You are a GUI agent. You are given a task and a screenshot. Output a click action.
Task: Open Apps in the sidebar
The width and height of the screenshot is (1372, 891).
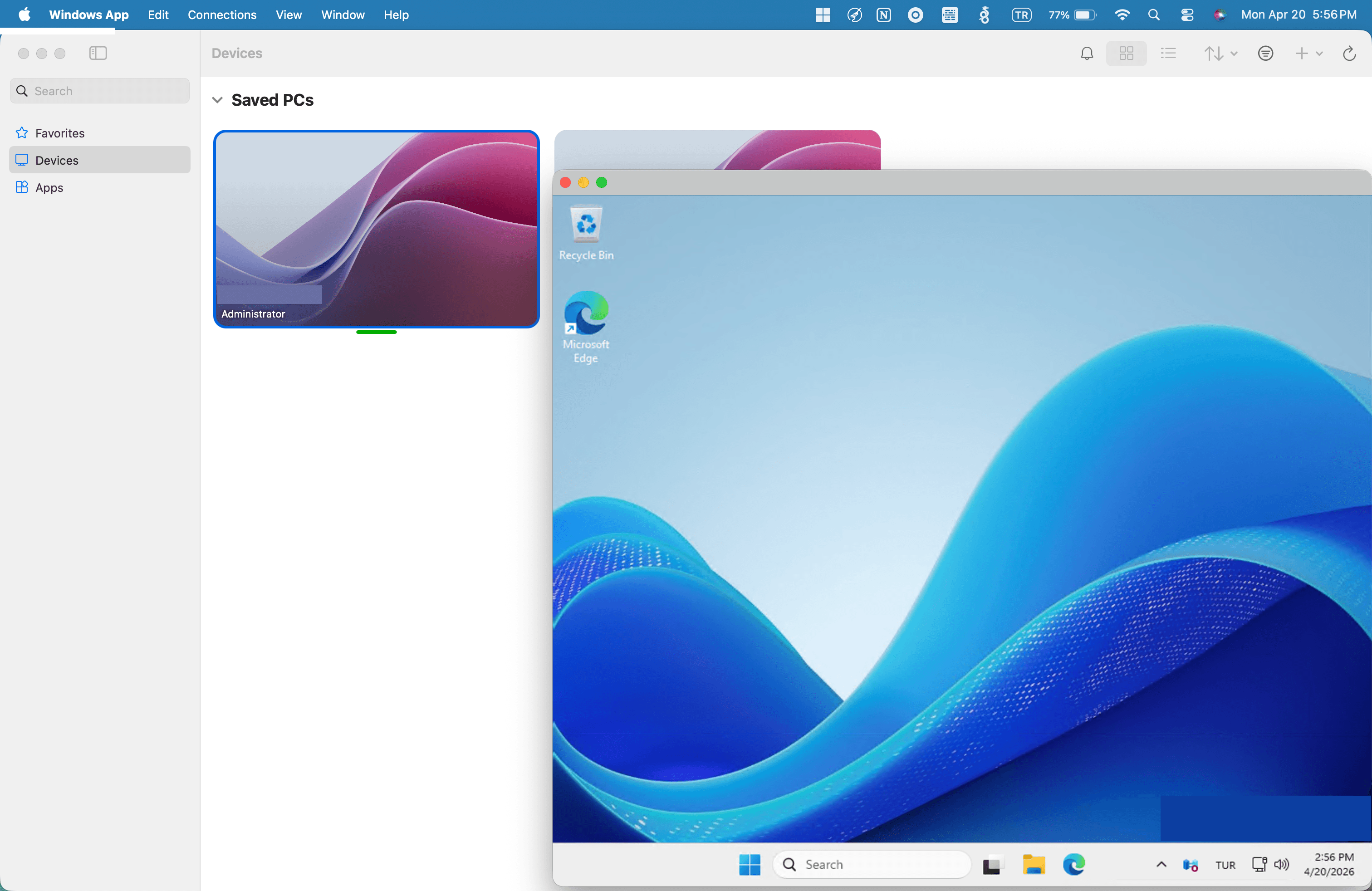100,187
